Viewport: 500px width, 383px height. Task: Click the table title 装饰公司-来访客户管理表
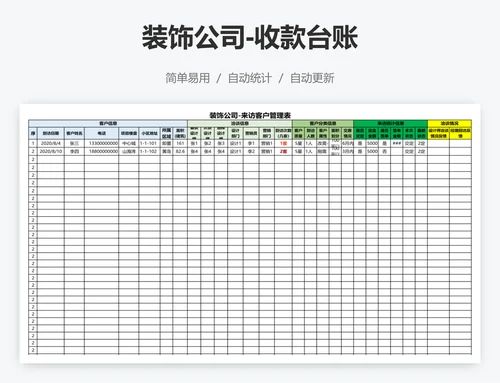[x=250, y=115]
